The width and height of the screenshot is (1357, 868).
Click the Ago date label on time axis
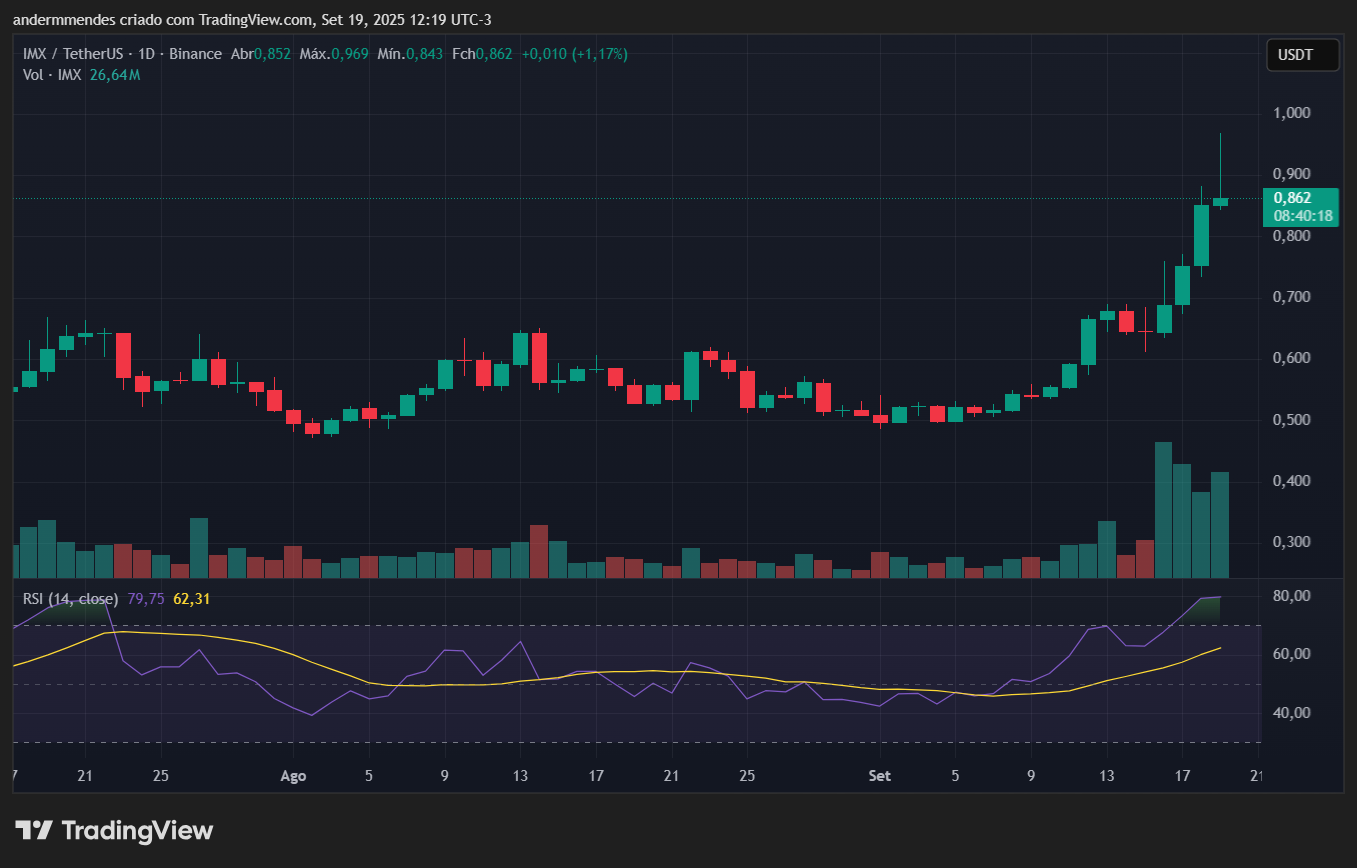(293, 776)
